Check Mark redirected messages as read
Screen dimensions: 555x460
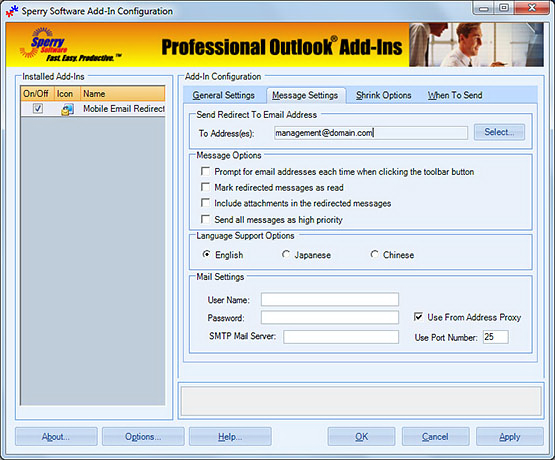coord(205,187)
